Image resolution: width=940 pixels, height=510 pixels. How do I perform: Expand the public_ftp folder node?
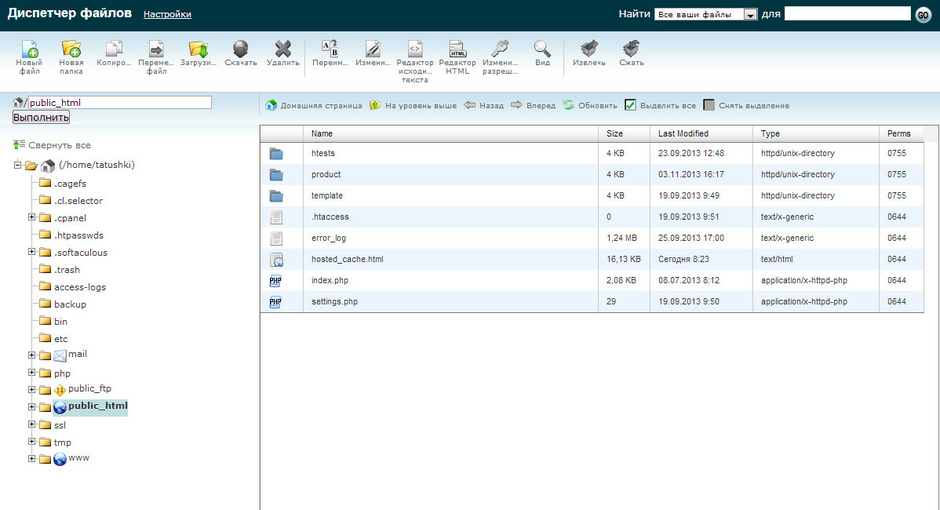[x=32, y=390]
